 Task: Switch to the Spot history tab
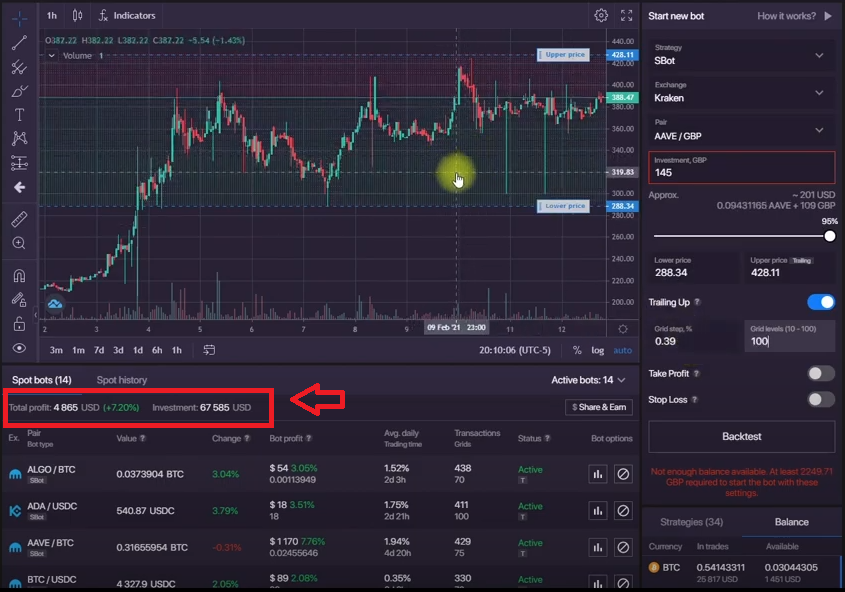tap(121, 380)
